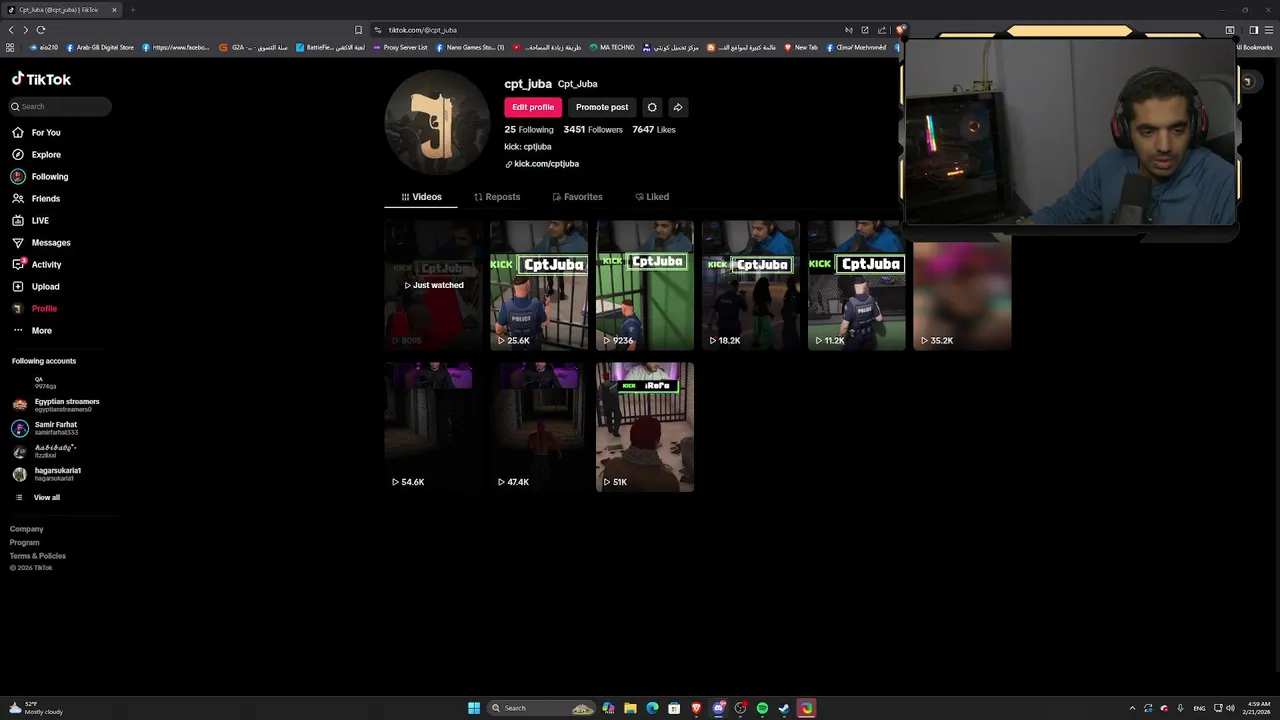This screenshot has height=720, width=1280.
Task: Reload the page with refresh icon
Action: 41,30
